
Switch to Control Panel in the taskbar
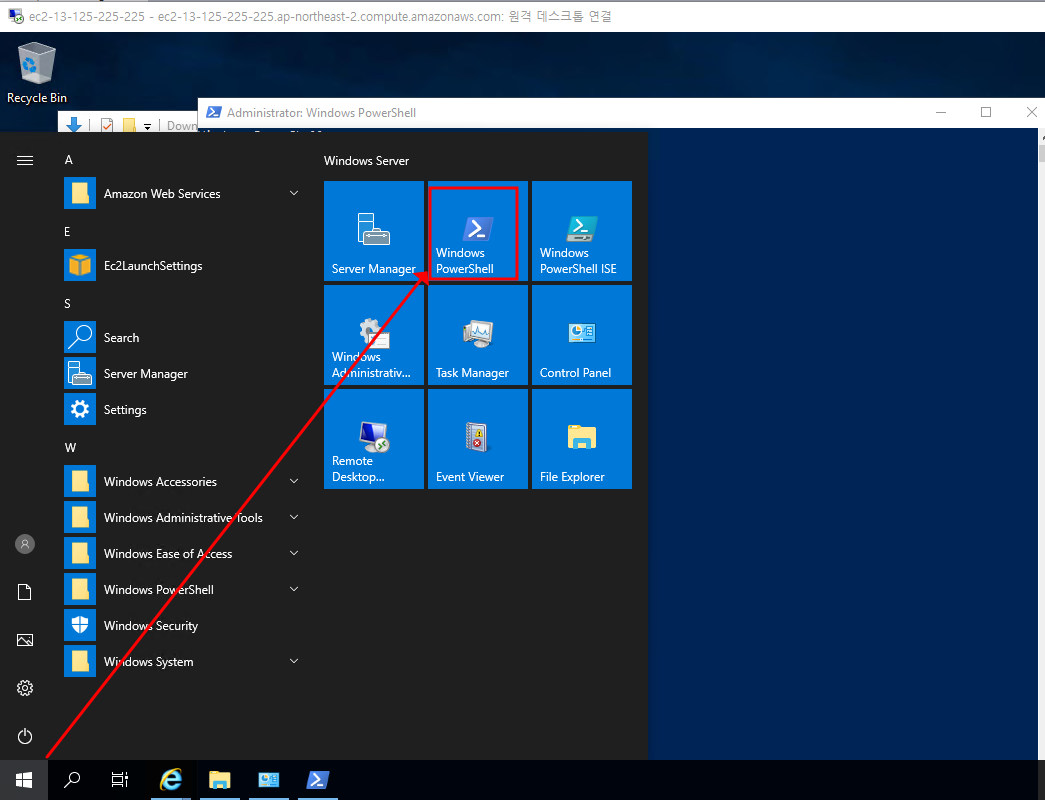(x=269, y=780)
